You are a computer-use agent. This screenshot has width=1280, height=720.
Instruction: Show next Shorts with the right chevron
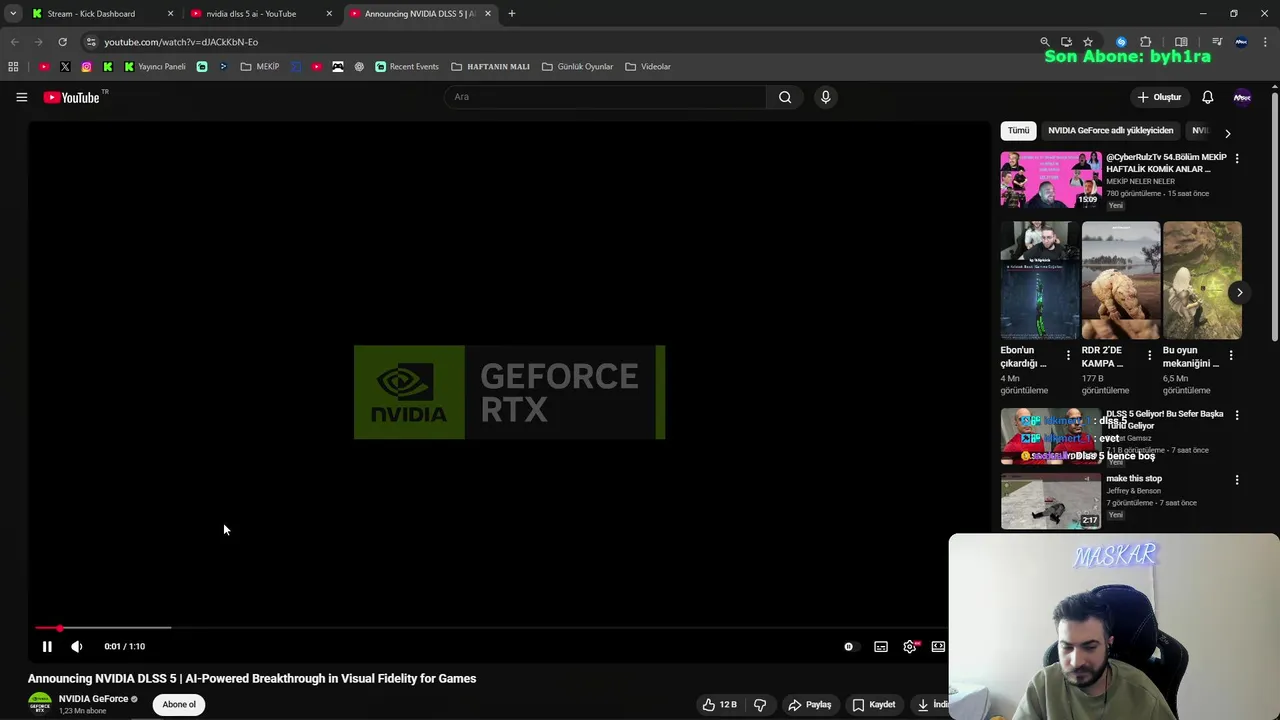click(x=1239, y=292)
